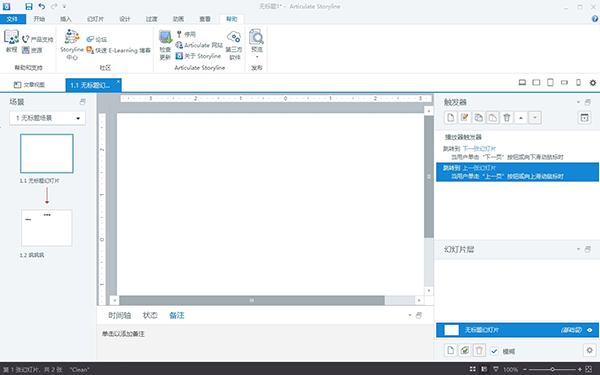Open the 教程 tutorials icon in the ribbon
The image size is (600, 375).
pyautogui.click(x=11, y=41)
